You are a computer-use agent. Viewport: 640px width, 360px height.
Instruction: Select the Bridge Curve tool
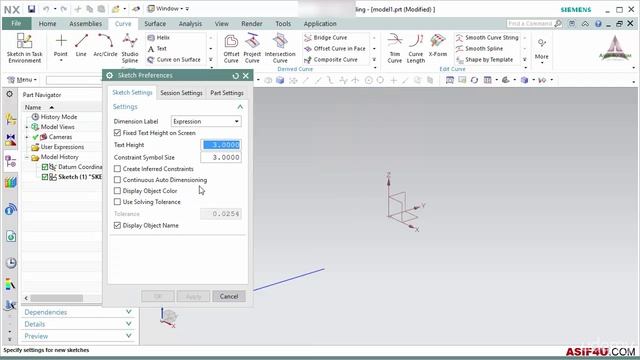click(326, 38)
